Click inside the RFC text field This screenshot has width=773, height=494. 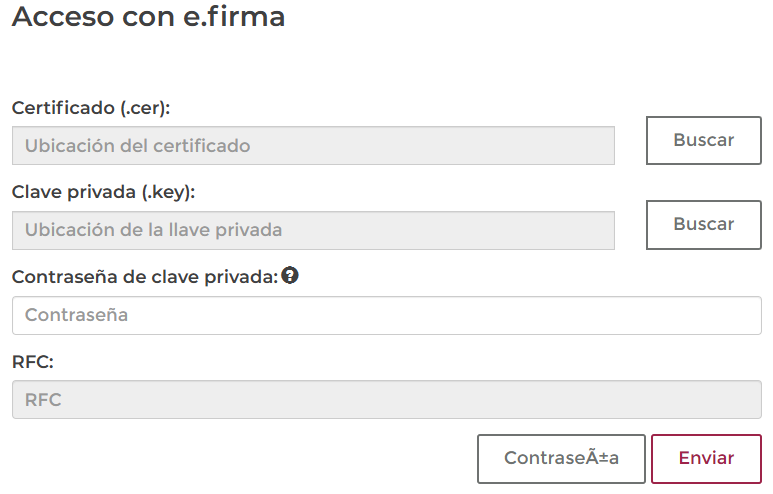pyautogui.click(x=386, y=400)
